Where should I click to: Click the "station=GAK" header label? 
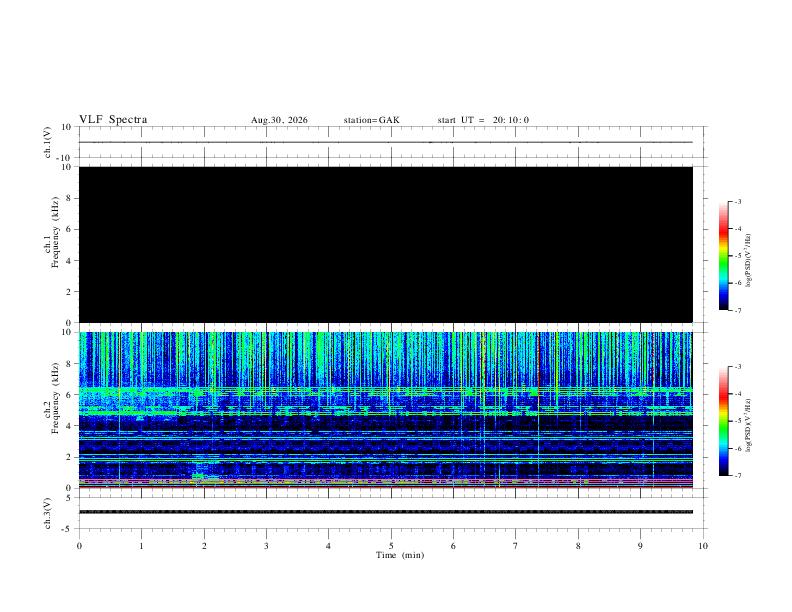pos(371,120)
